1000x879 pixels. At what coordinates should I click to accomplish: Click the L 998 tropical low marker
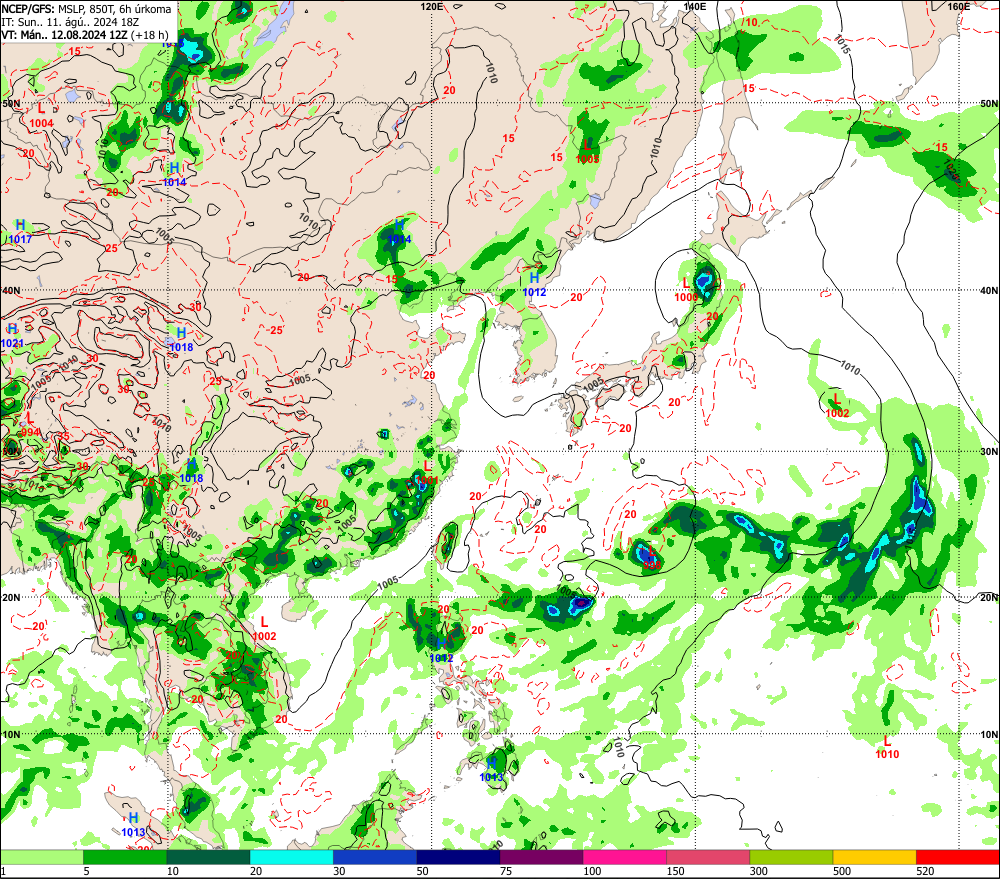651,558
